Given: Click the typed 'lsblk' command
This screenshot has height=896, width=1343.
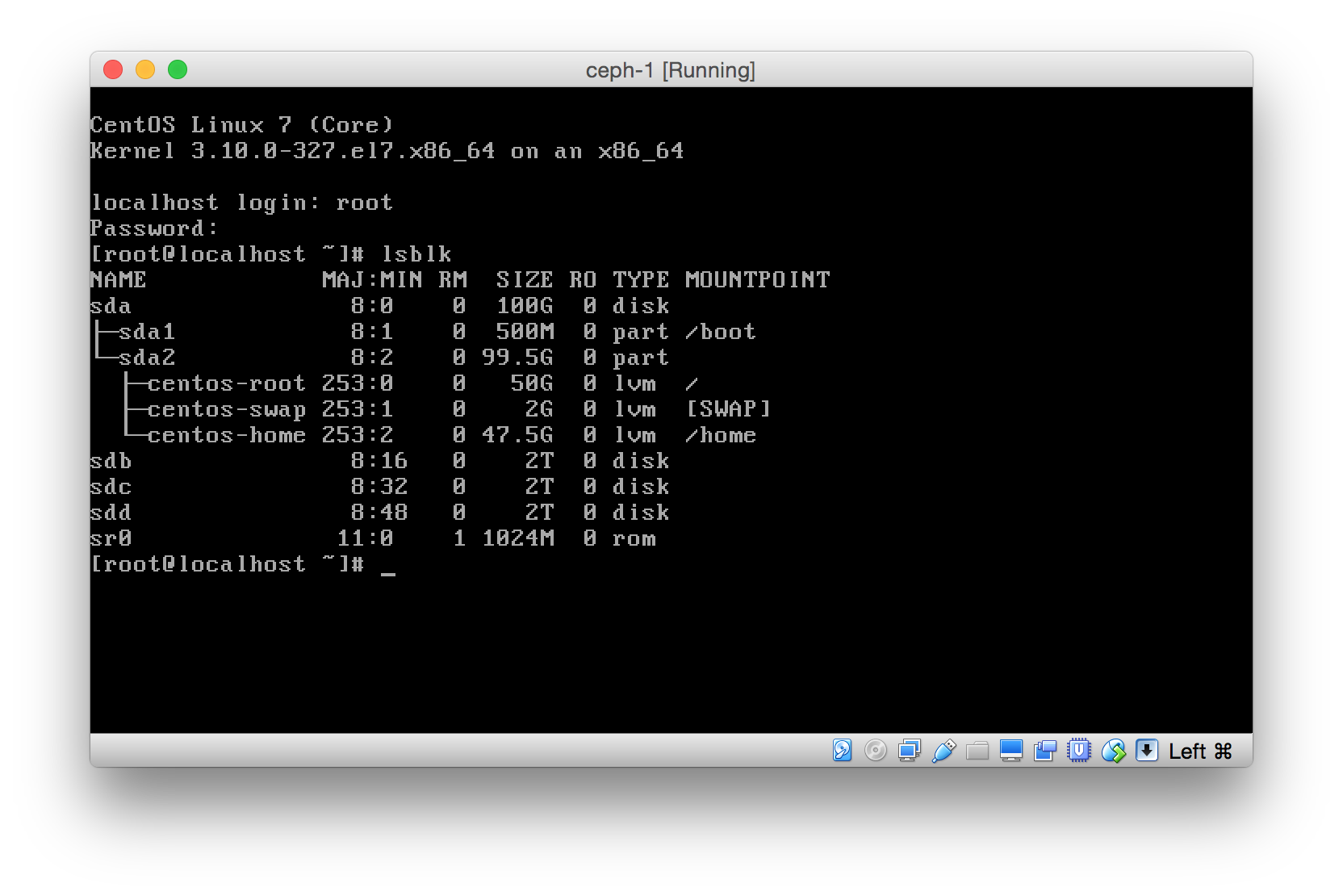Looking at the screenshot, I should (x=416, y=254).
